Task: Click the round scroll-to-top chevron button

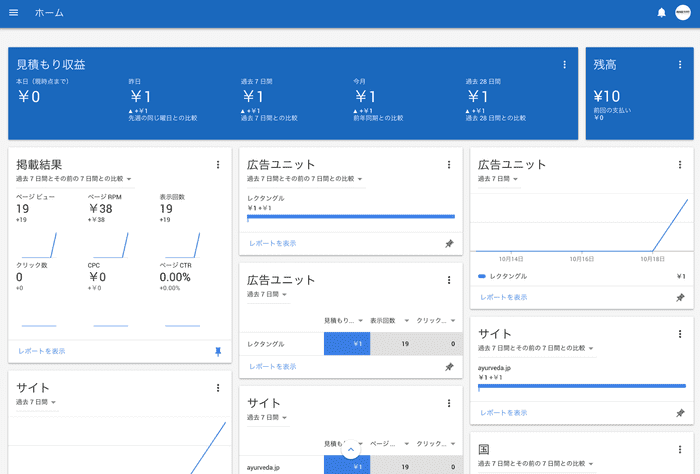Action: [350, 450]
